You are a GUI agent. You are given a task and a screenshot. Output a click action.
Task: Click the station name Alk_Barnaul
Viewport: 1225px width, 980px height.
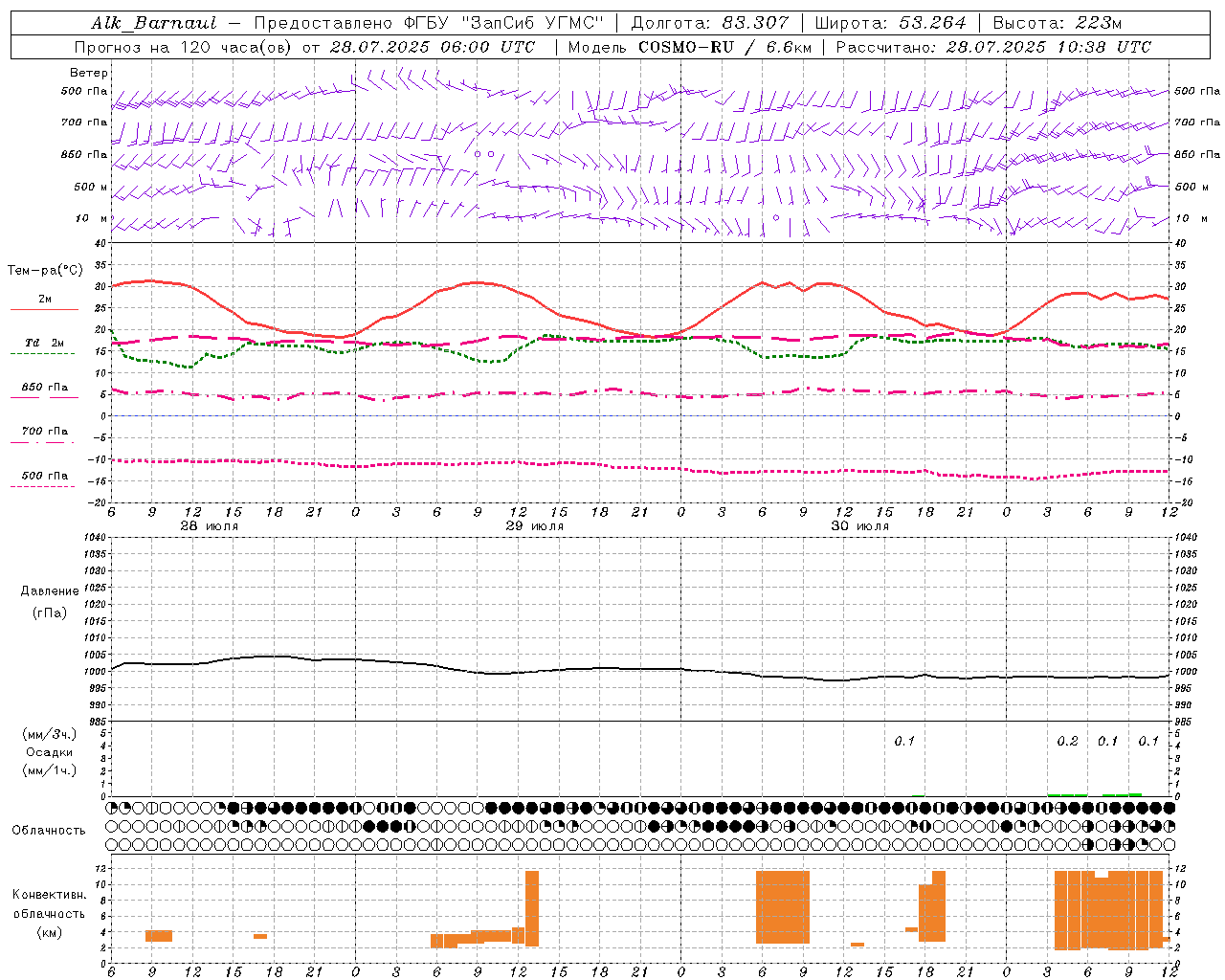(x=154, y=23)
